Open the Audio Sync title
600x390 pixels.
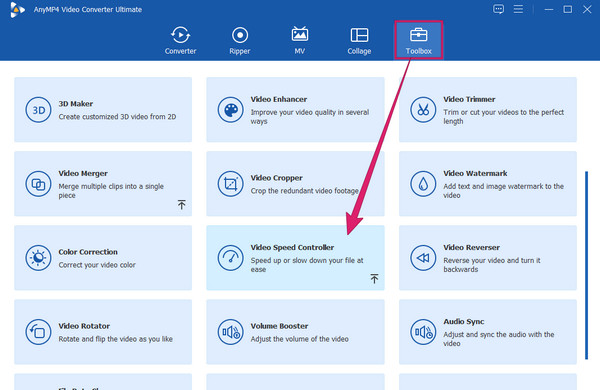pos(464,321)
